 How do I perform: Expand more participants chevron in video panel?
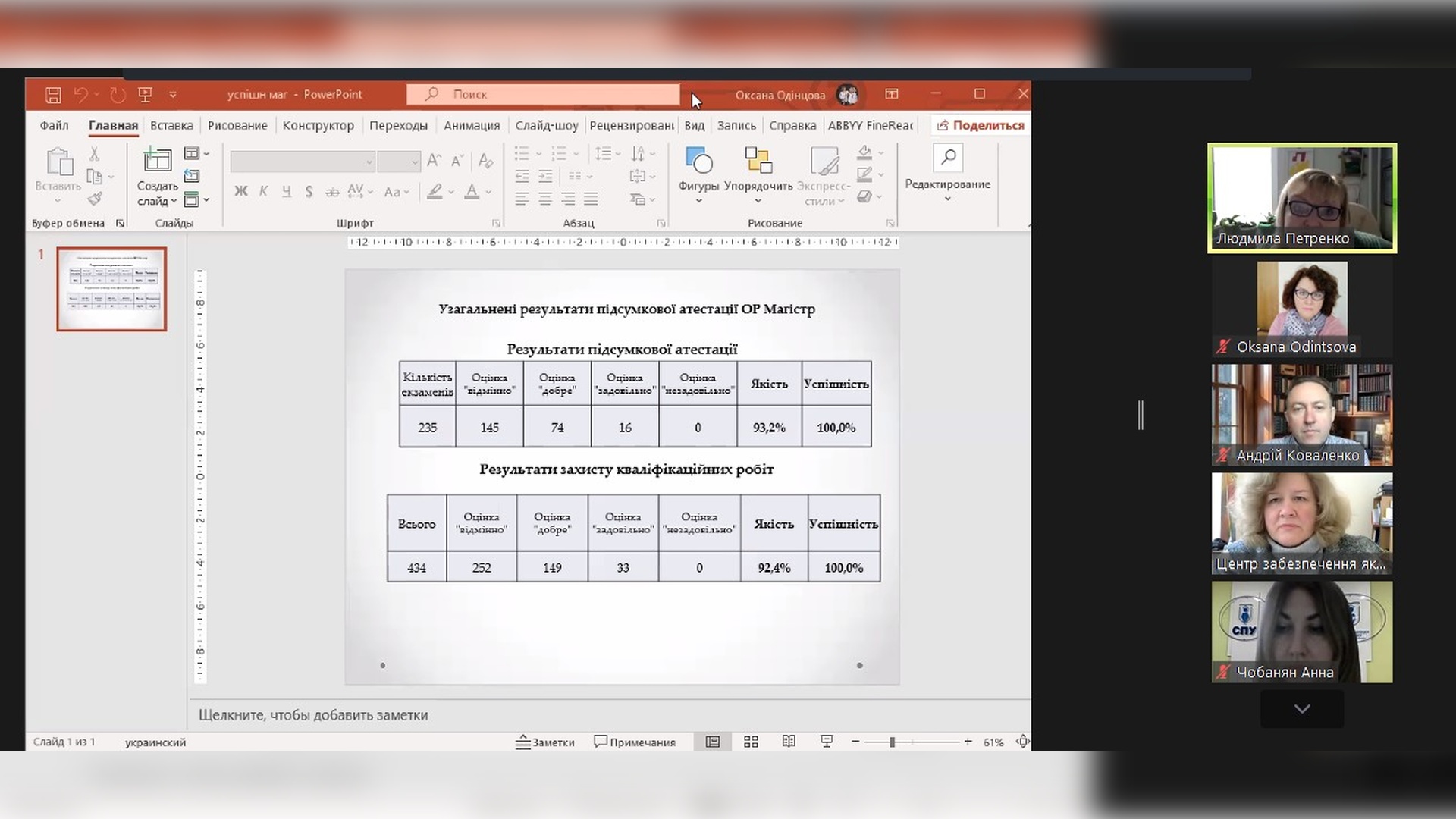click(1301, 709)
